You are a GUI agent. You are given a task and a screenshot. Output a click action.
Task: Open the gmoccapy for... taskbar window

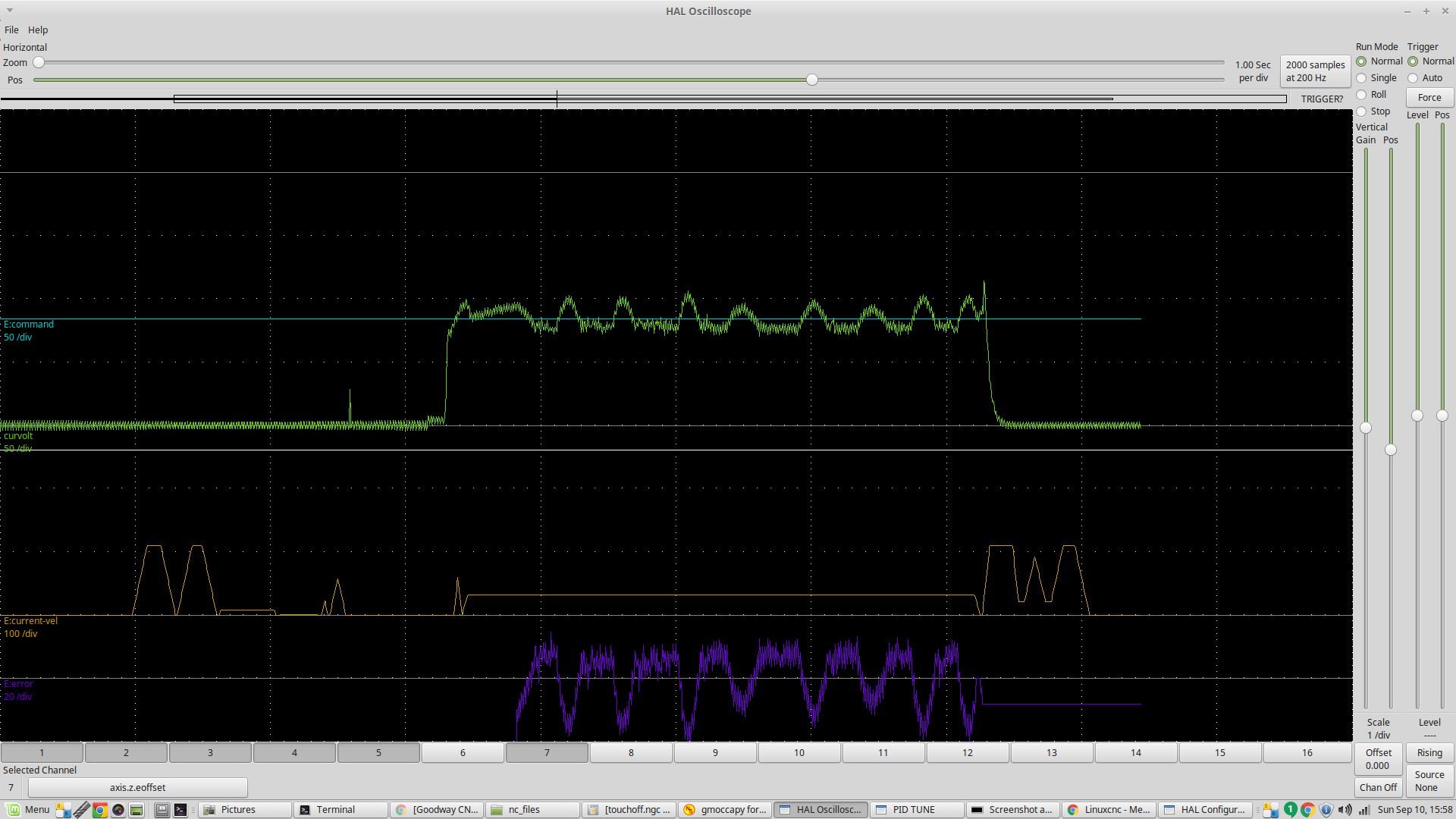(x=725, y=810)
